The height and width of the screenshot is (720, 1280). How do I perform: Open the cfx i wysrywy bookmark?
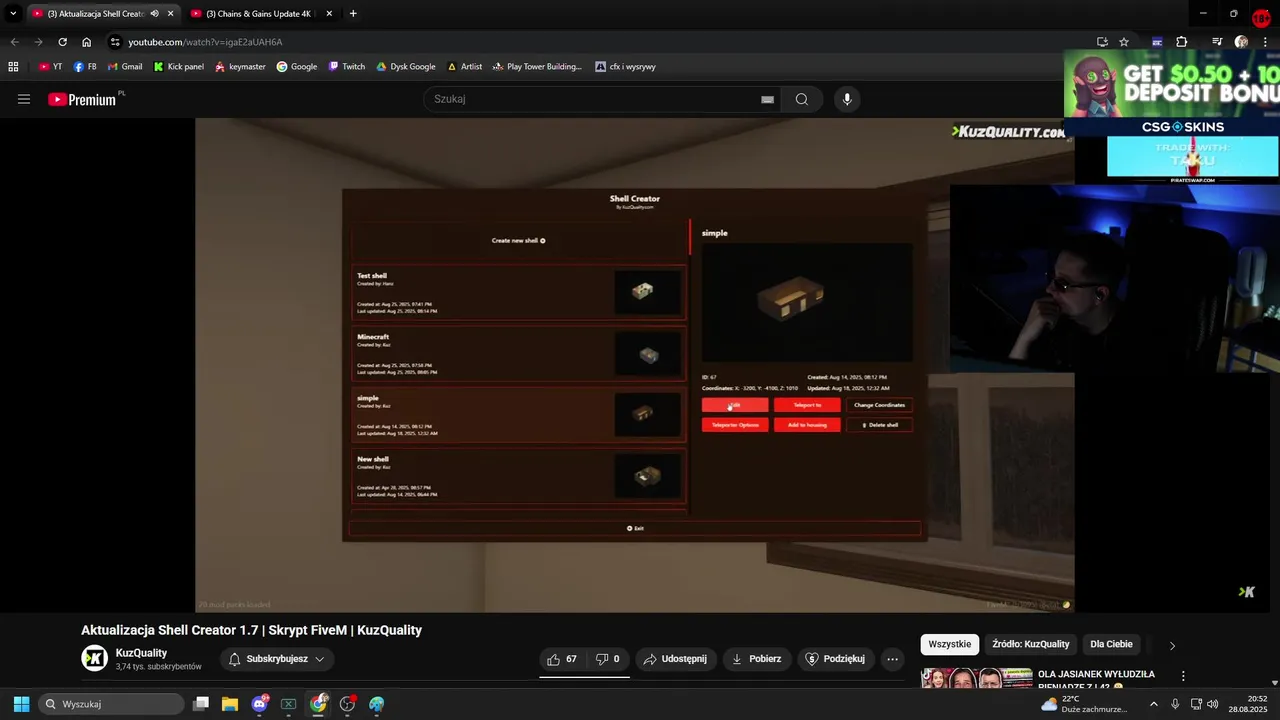(626, 67)
